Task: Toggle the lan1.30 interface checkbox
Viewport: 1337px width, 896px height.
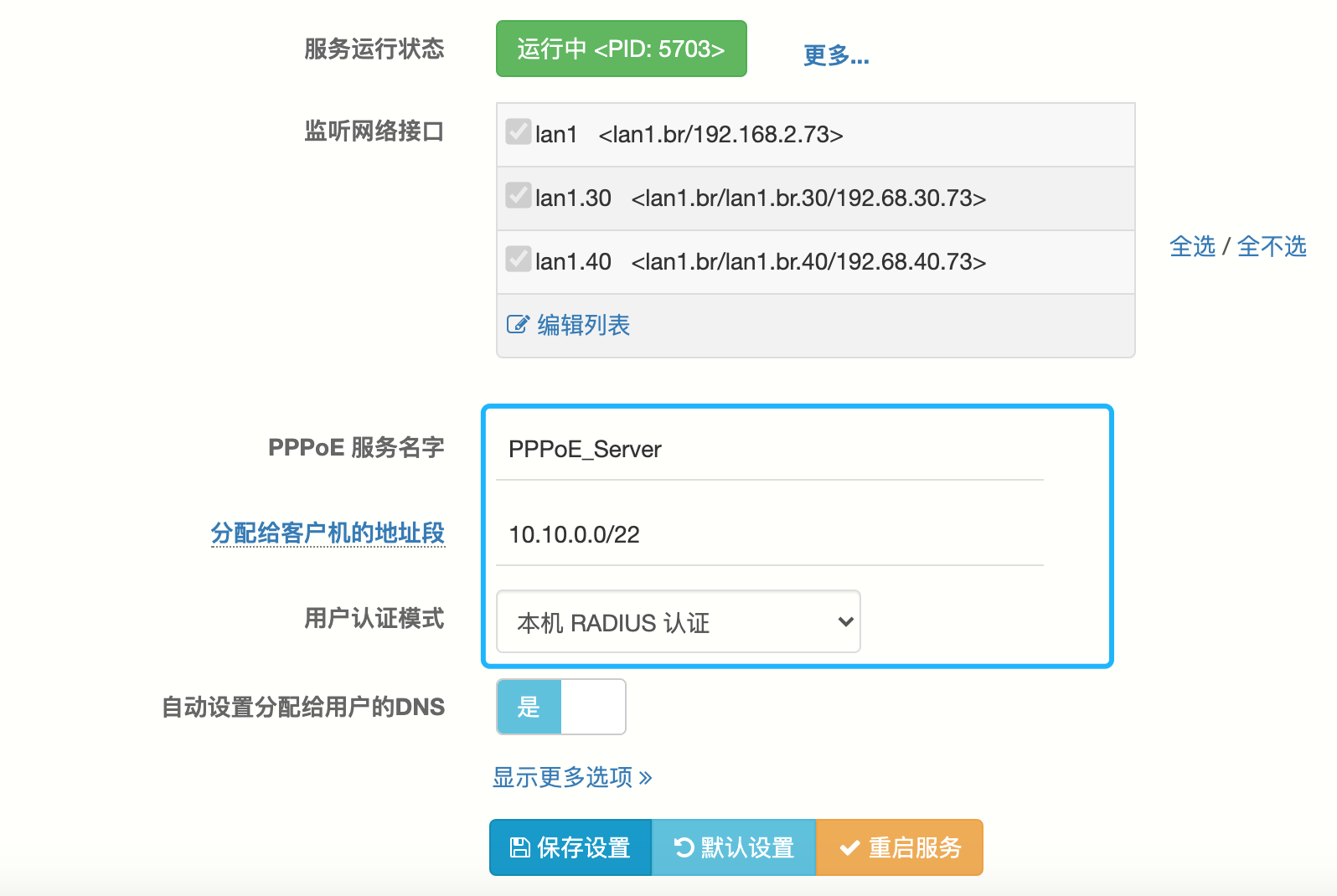Action: tap(518, 196)
